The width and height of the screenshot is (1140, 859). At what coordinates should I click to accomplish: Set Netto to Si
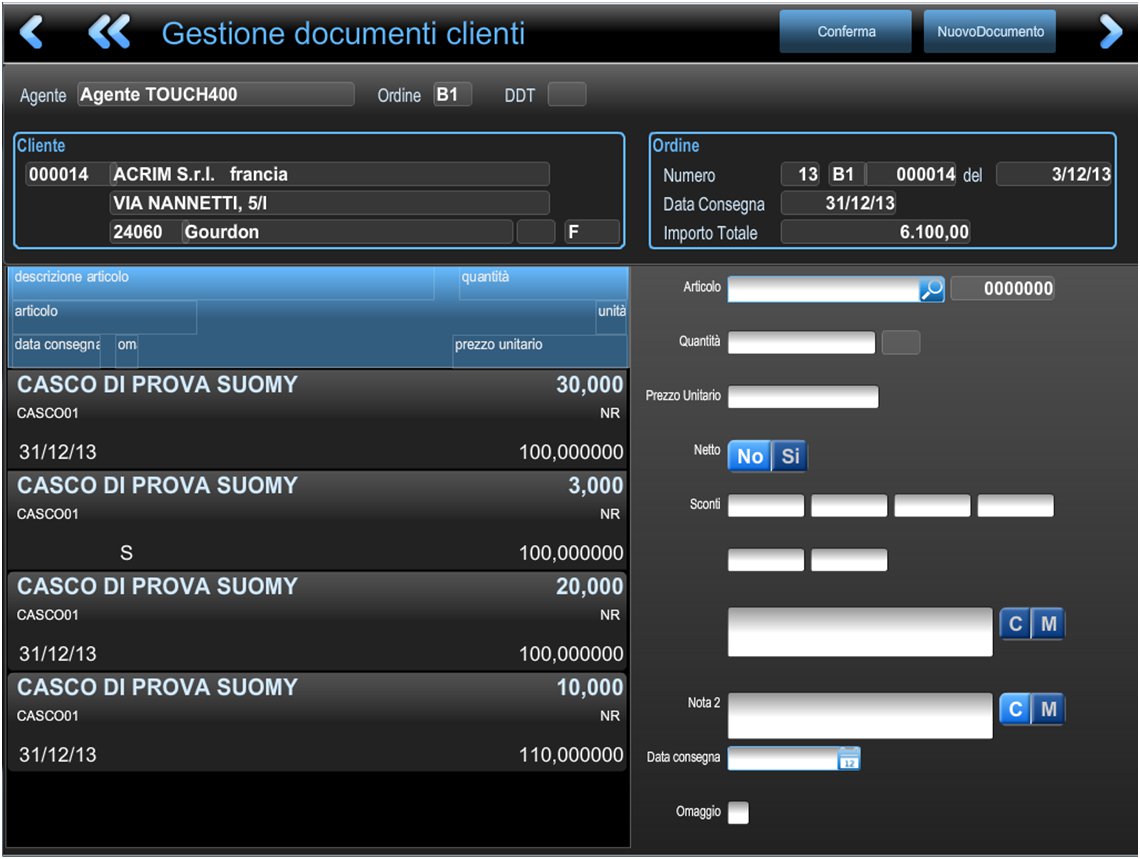pyautogui.click(x=790, y=456)
